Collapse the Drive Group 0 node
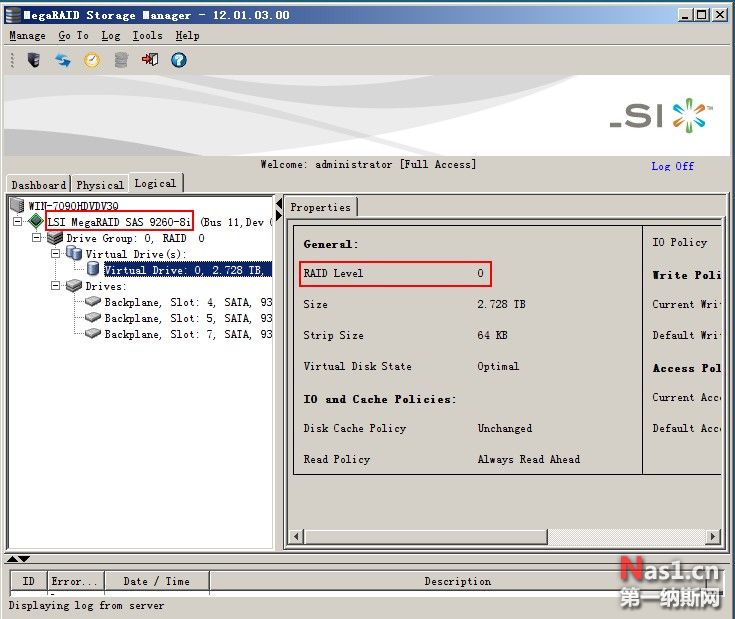 pos(37,238)
